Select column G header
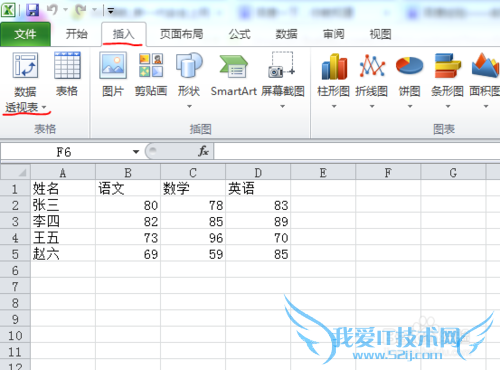 click(x=453, y=172)
